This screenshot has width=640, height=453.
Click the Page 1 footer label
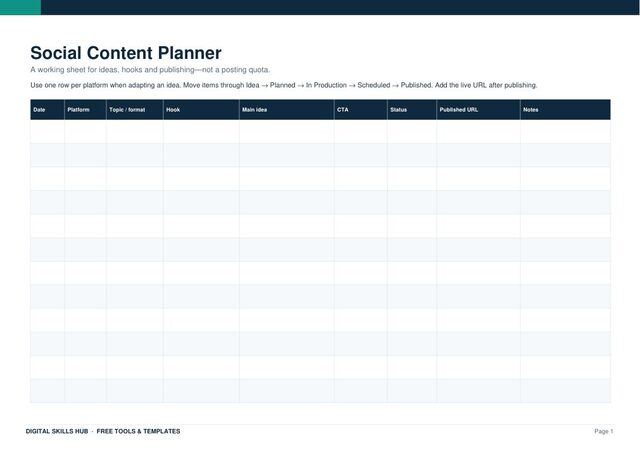604,431
